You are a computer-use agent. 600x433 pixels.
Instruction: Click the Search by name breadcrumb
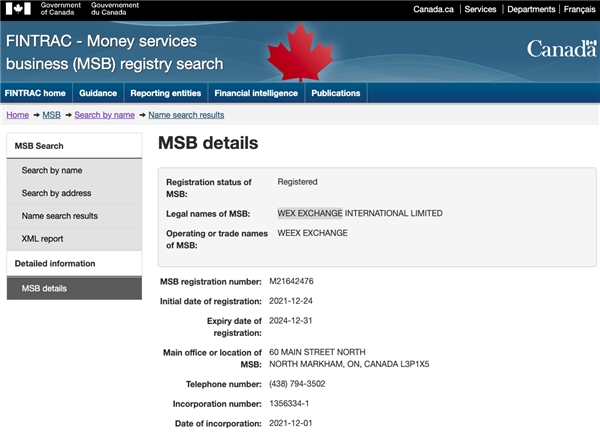(x=104, y=115)
